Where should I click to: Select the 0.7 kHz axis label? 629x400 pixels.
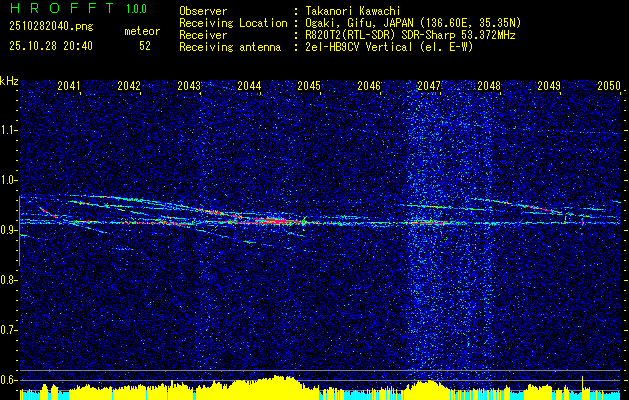coord(8,330)
